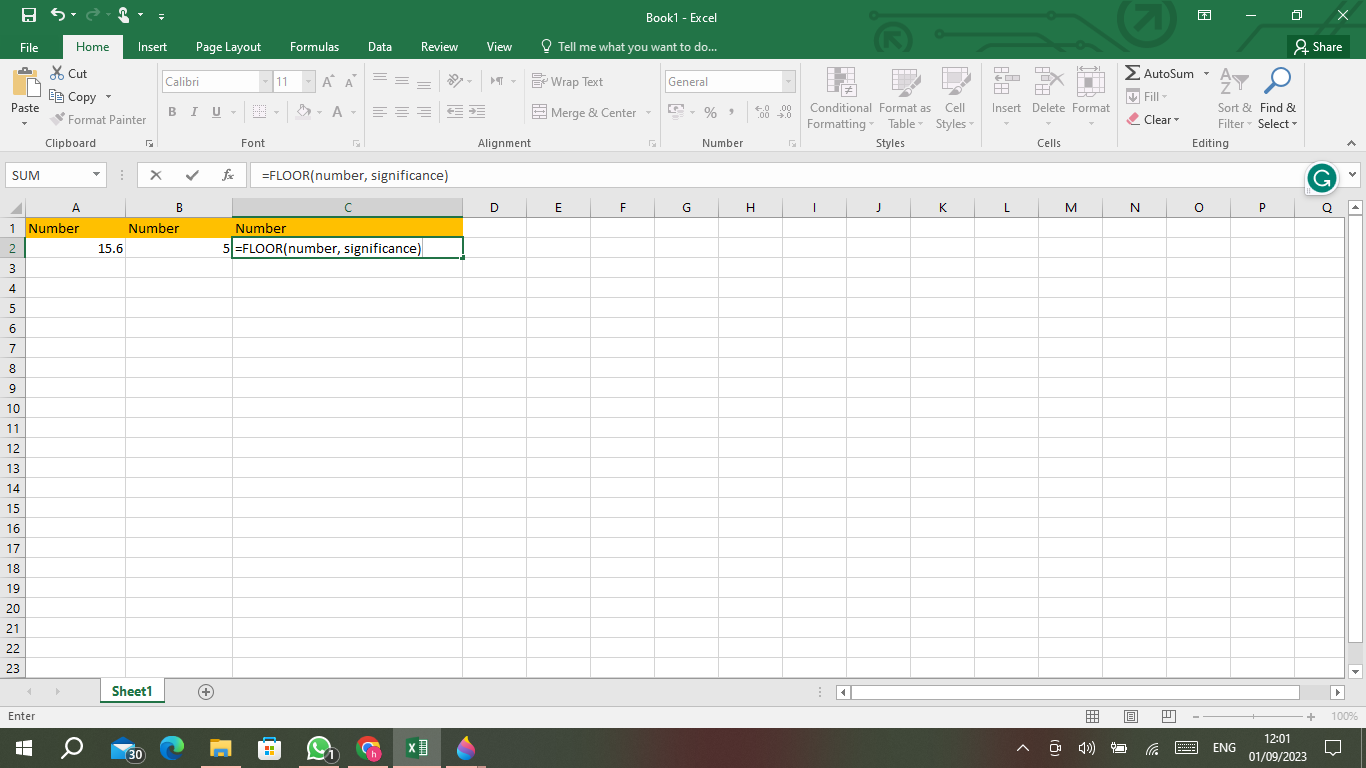Toggle Wrap Text option
This screenshot has width=1366, height=768.
click(x=568, y=82)
